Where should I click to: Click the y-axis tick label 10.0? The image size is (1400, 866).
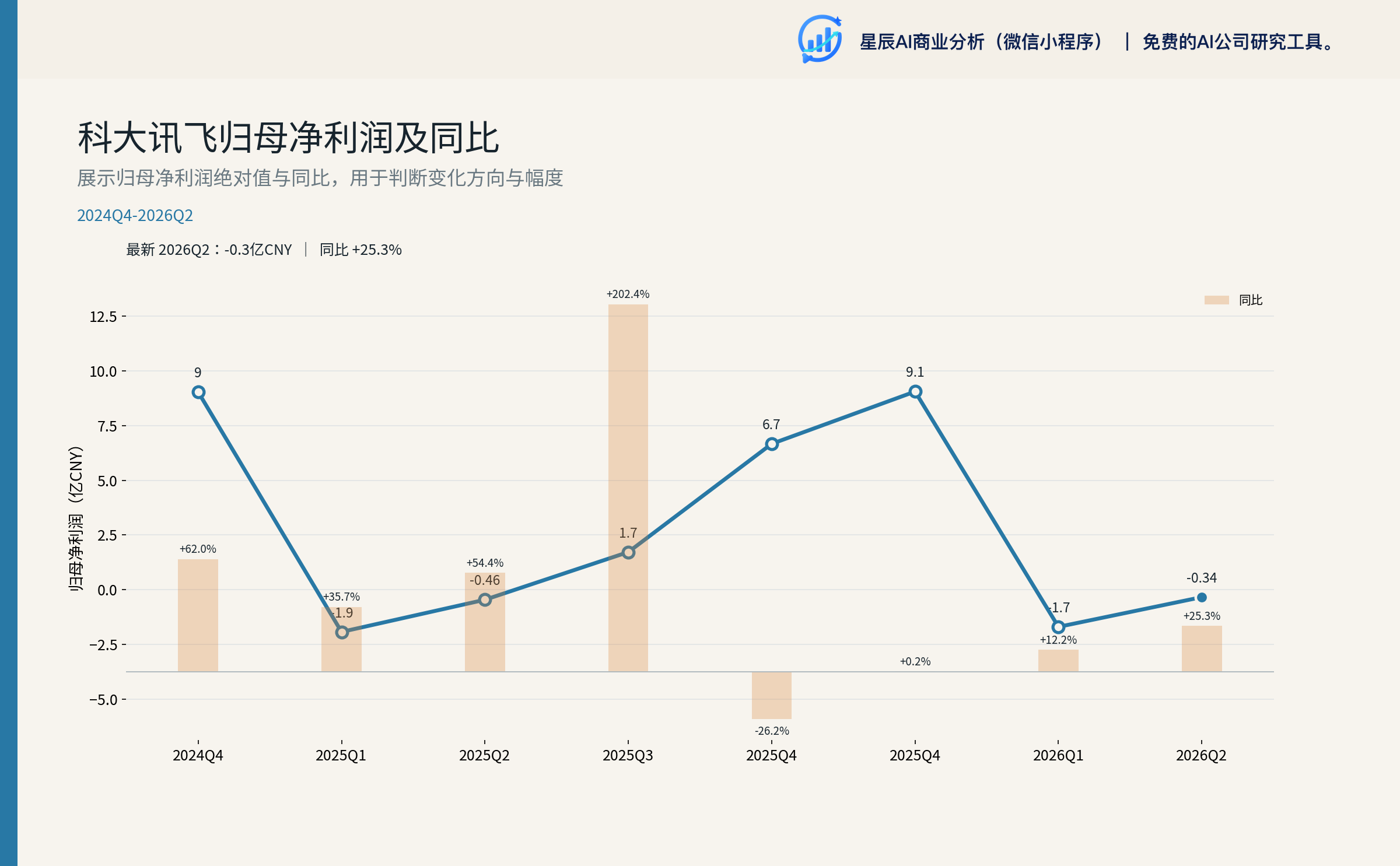tap(103, 371)
